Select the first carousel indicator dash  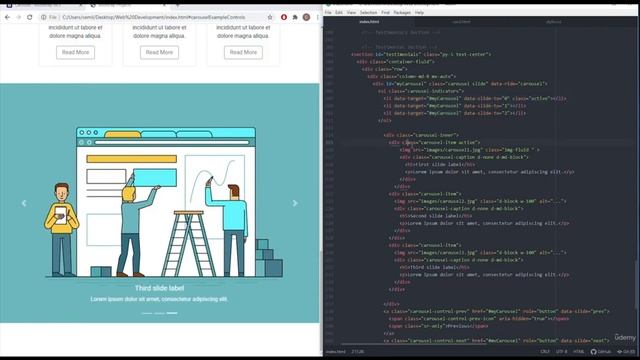pos(147,313)
